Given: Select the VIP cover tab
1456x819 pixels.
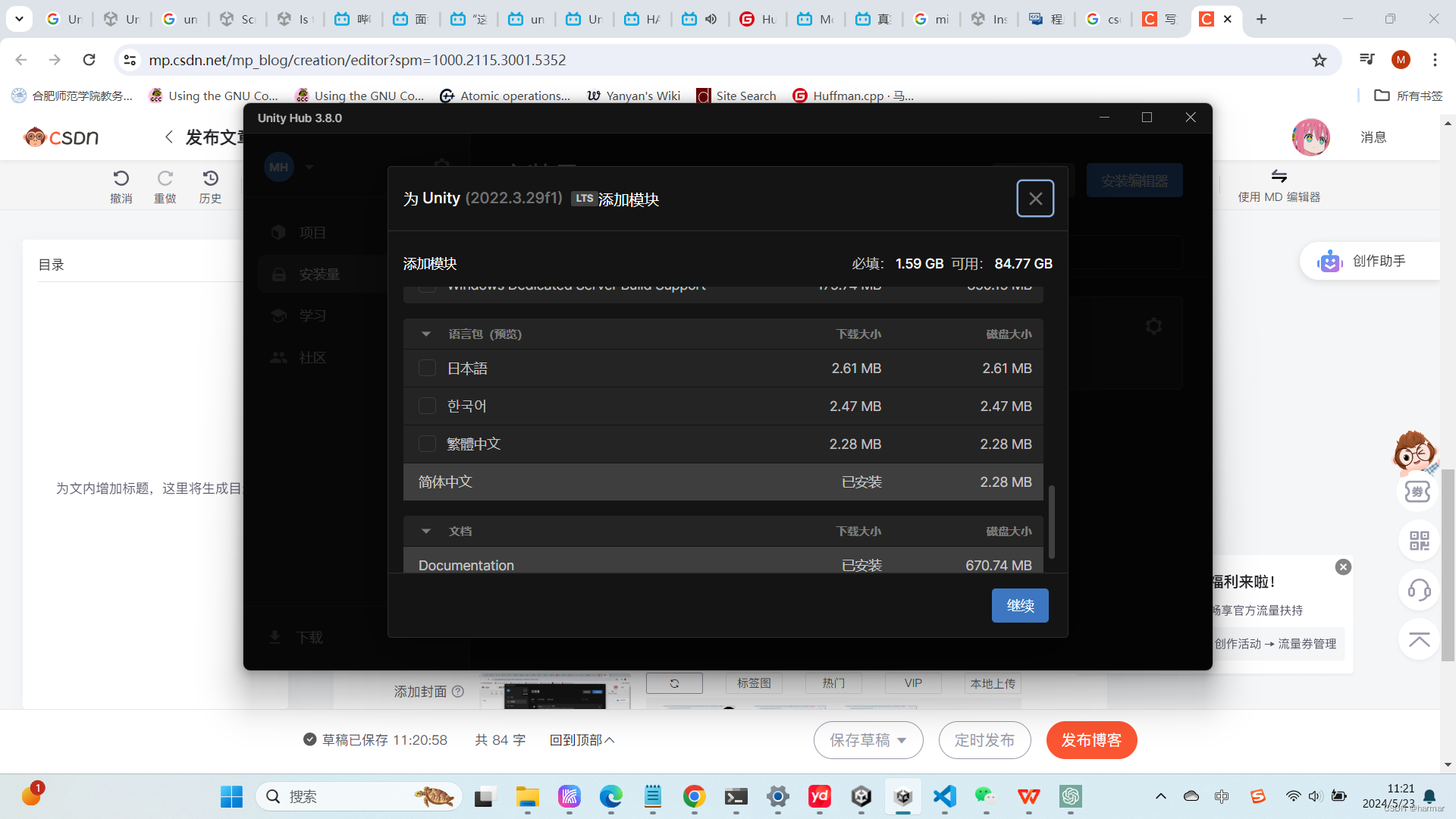Looking at the screenshot, I should 913,683.
